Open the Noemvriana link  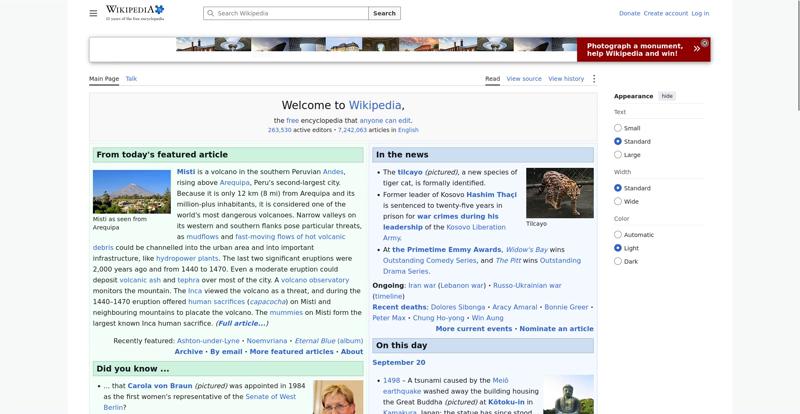click(x=267, y=340)
